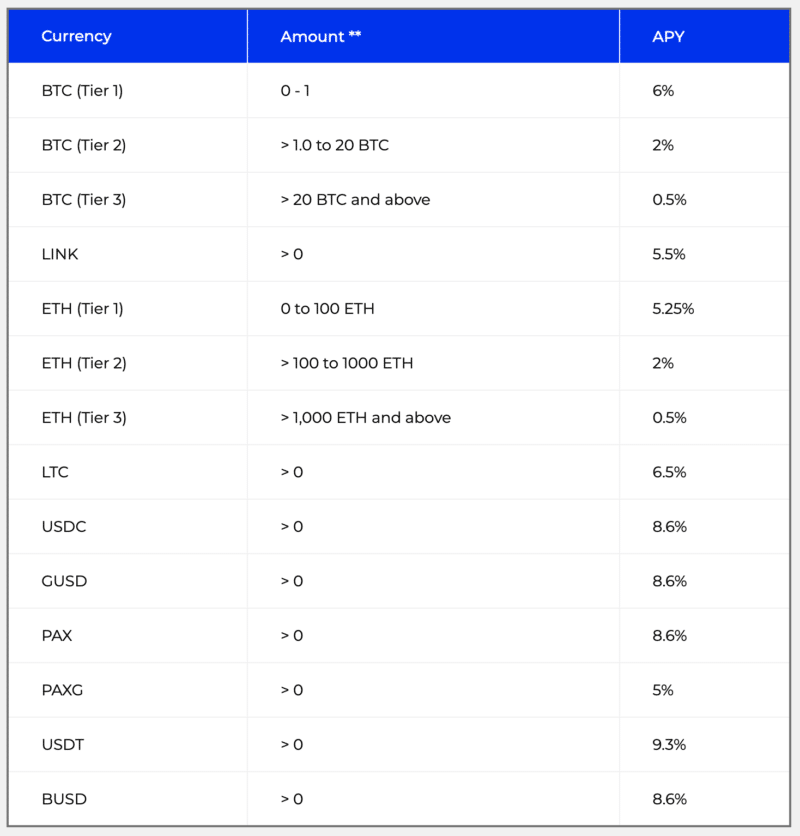Click the Amount ** column header
This screenshot has width=800, height=836.
click(321, 36)
